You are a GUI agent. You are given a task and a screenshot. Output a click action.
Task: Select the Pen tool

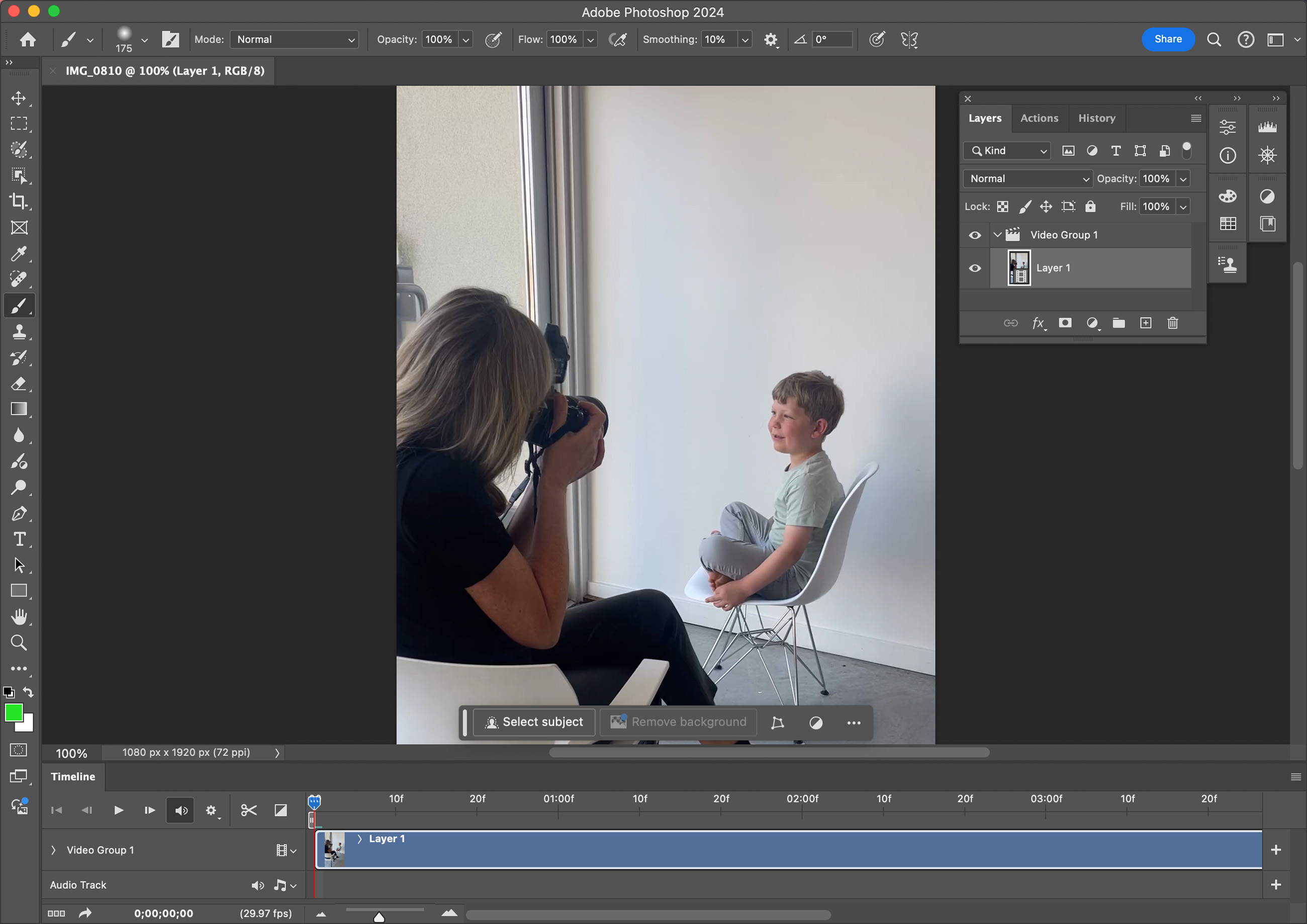tap(19, 513)
